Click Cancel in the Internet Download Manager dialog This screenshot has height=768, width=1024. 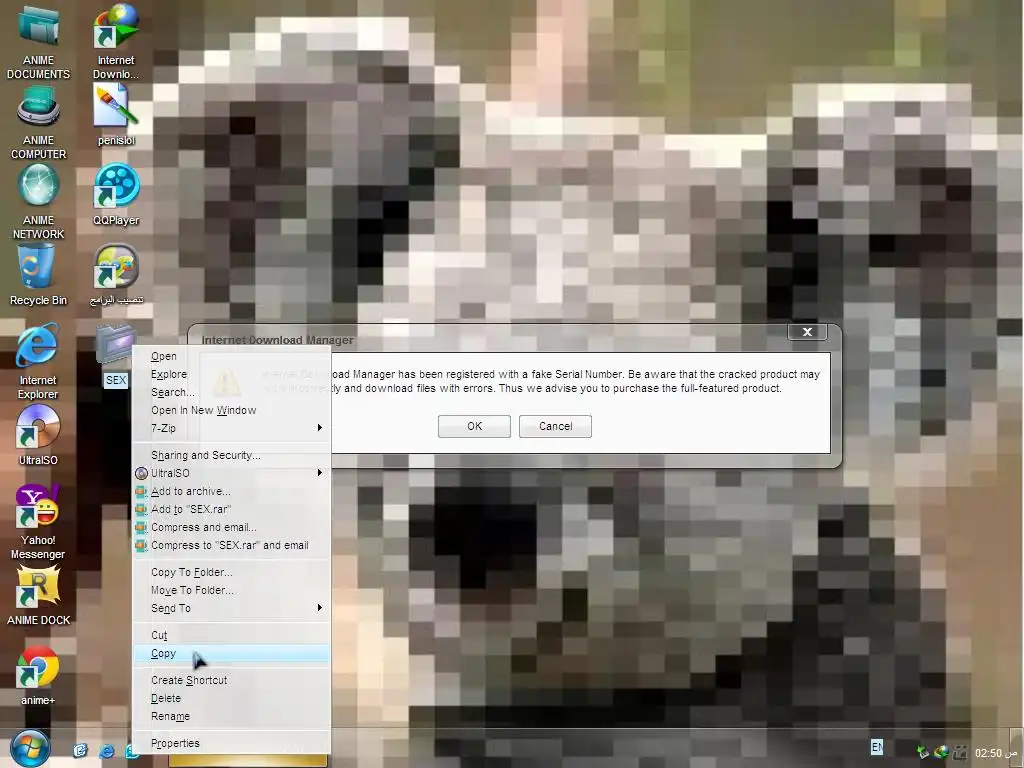(x=555, y=426)
